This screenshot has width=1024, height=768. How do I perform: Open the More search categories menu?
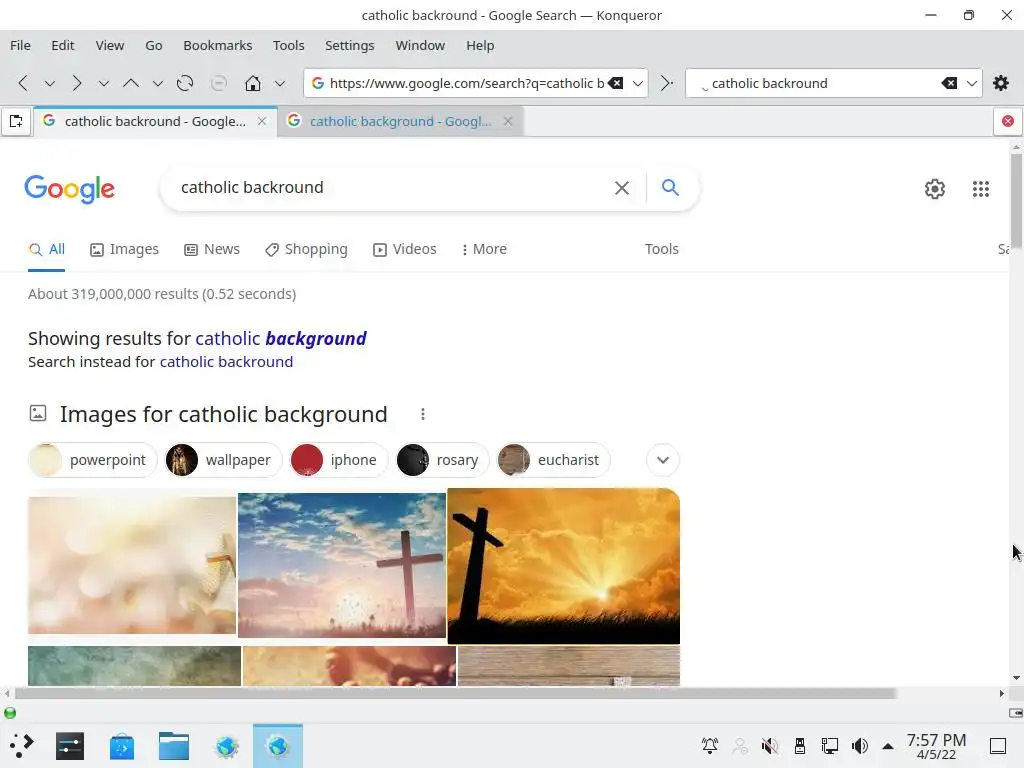[x=484, y=249]
